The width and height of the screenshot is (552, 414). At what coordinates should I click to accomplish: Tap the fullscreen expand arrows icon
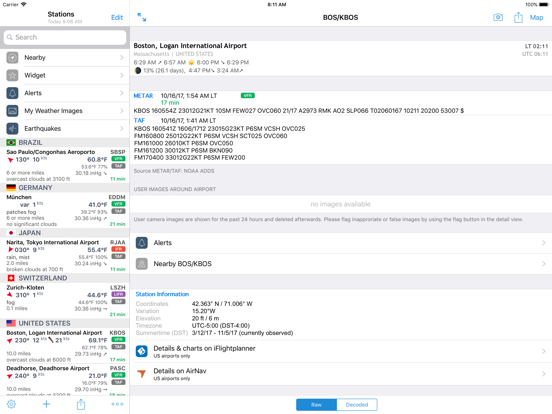click(142, 17)
